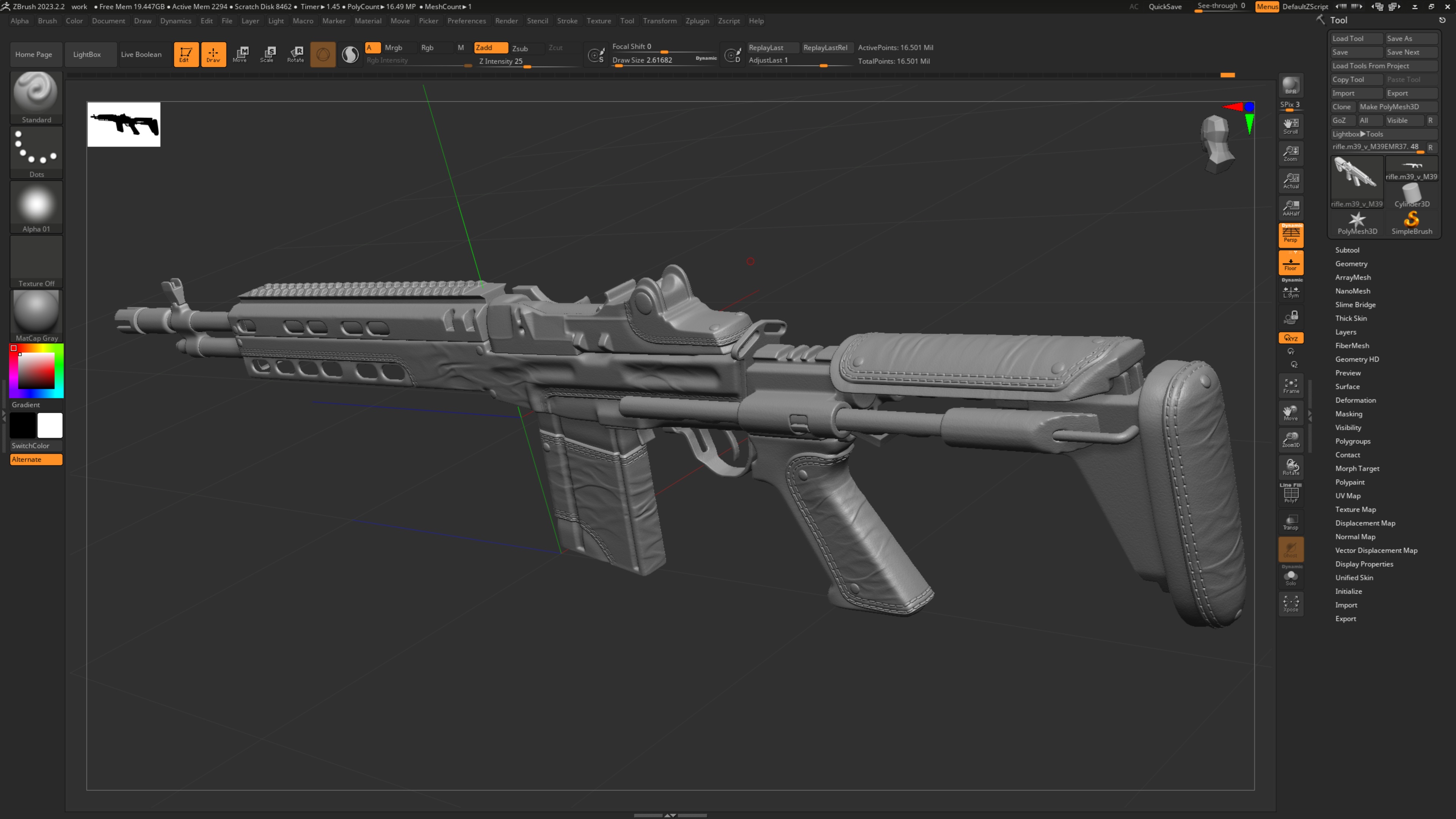Expand the Geometry subpalette
This screenshot has width=1456, height=819.
[1351, 264]
